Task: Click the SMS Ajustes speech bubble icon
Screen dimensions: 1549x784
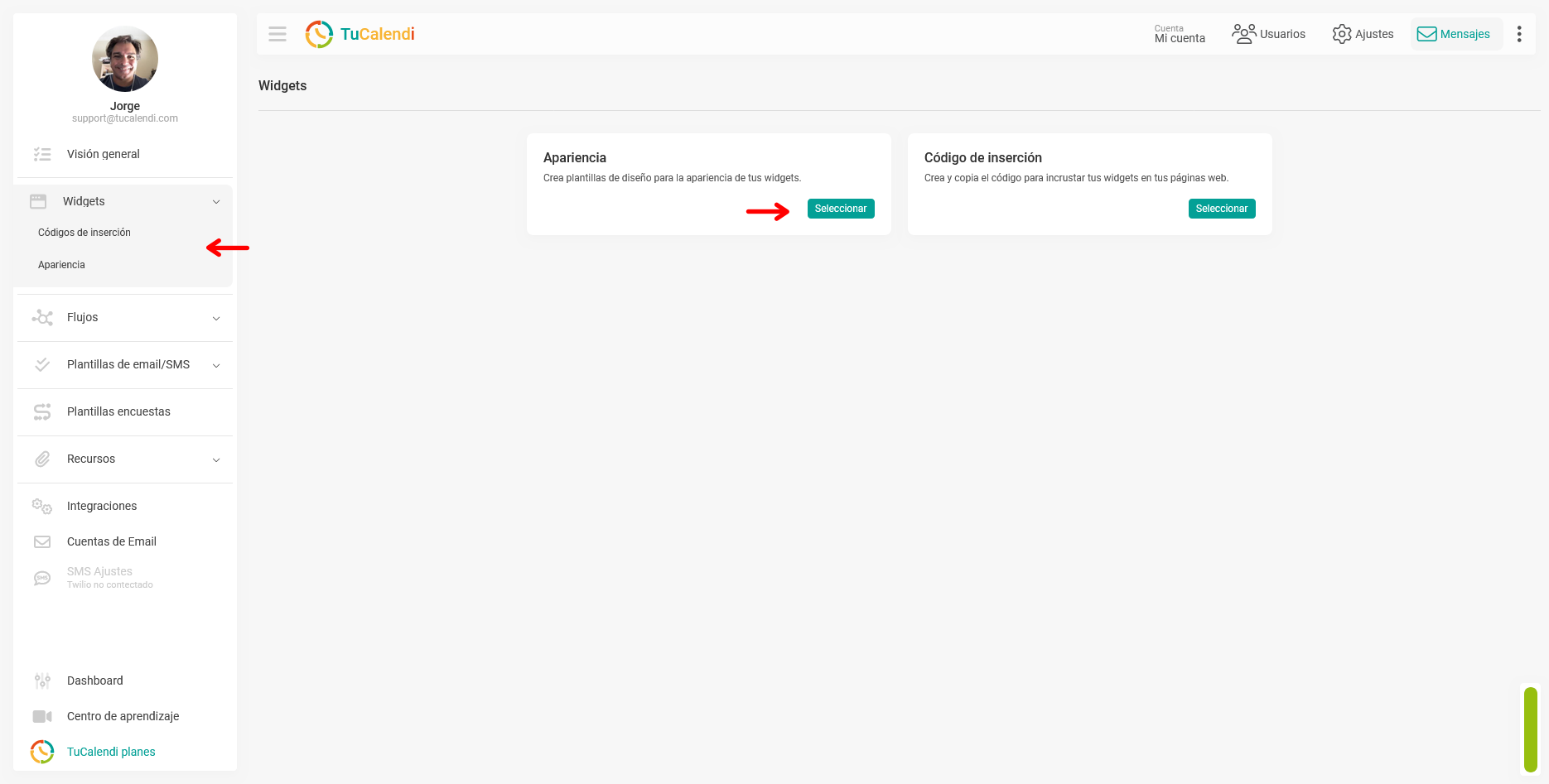Action: pyautogui.click(x=42, y=578)
